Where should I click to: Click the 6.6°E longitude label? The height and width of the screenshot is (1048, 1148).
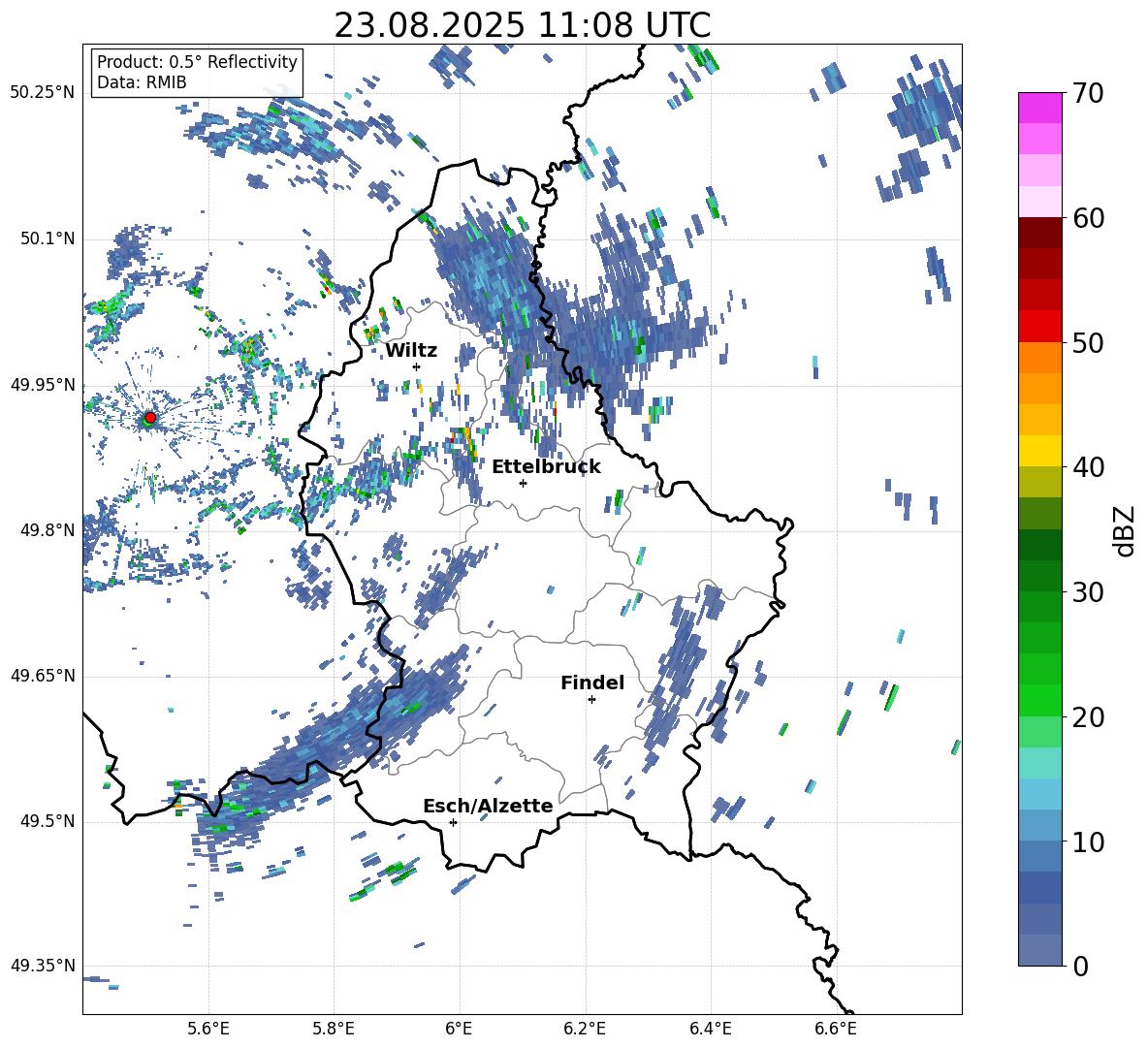[836, 1029]
